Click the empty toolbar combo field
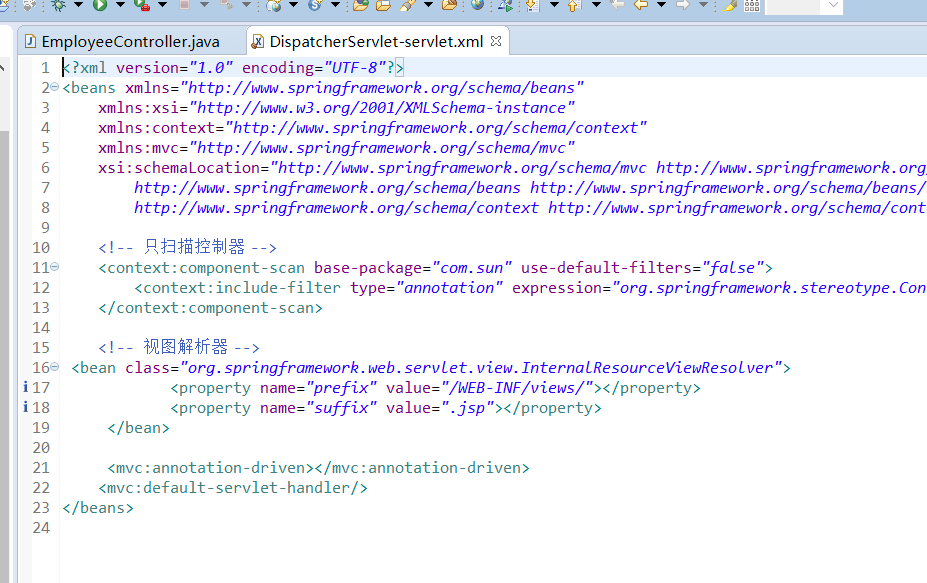This screenshot has height=583, width=927. click(793, 6)
